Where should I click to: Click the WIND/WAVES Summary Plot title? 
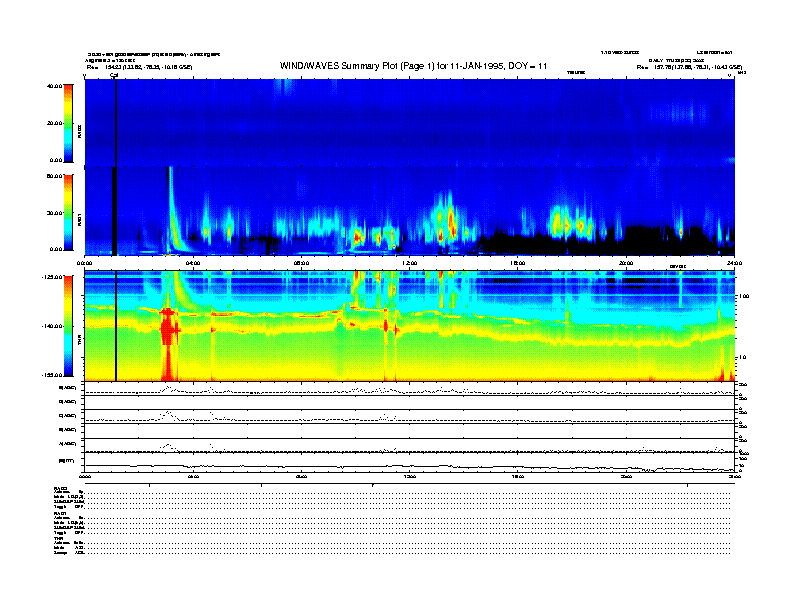tap(413, 66)
